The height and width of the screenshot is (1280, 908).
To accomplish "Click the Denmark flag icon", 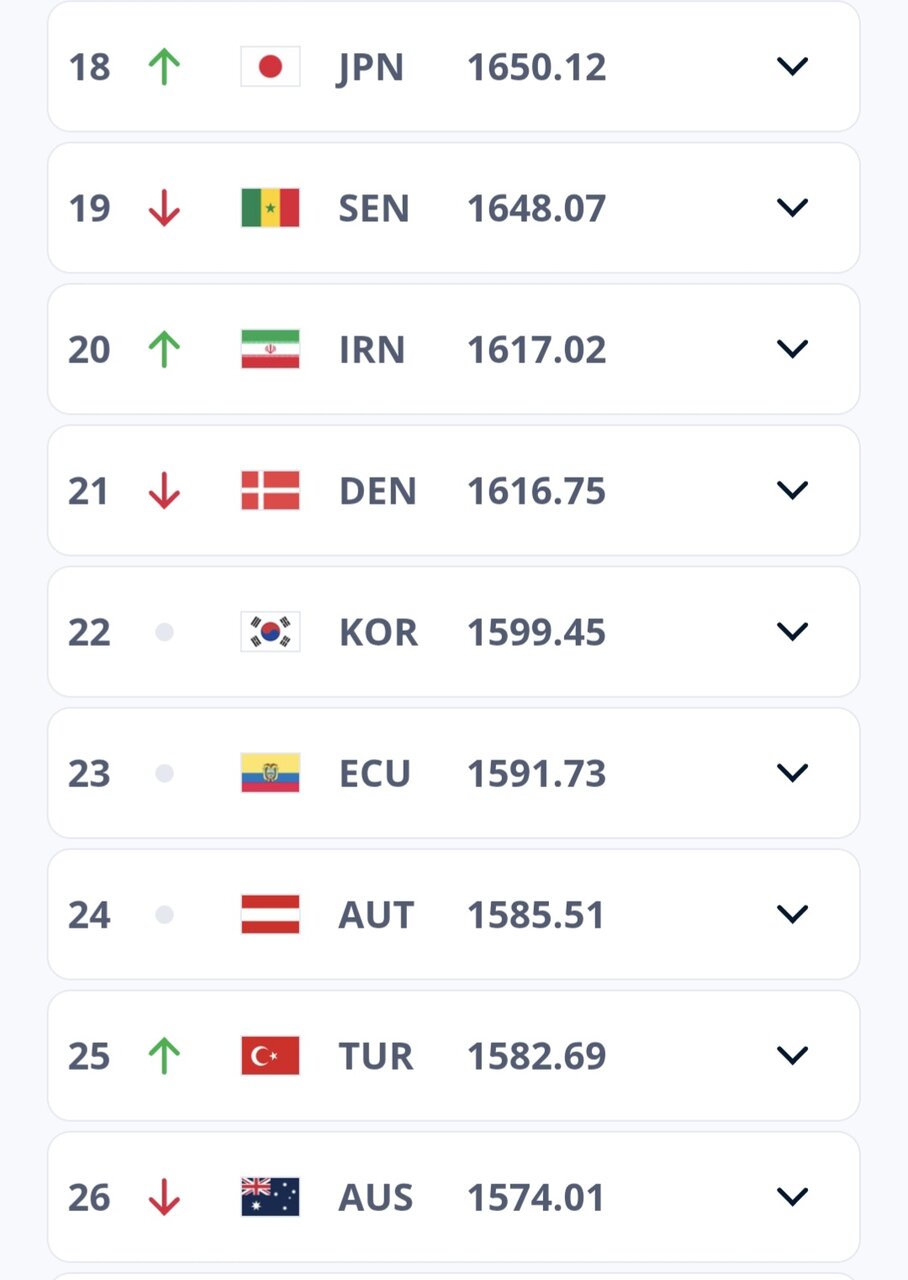I will (x=268, y=490).
